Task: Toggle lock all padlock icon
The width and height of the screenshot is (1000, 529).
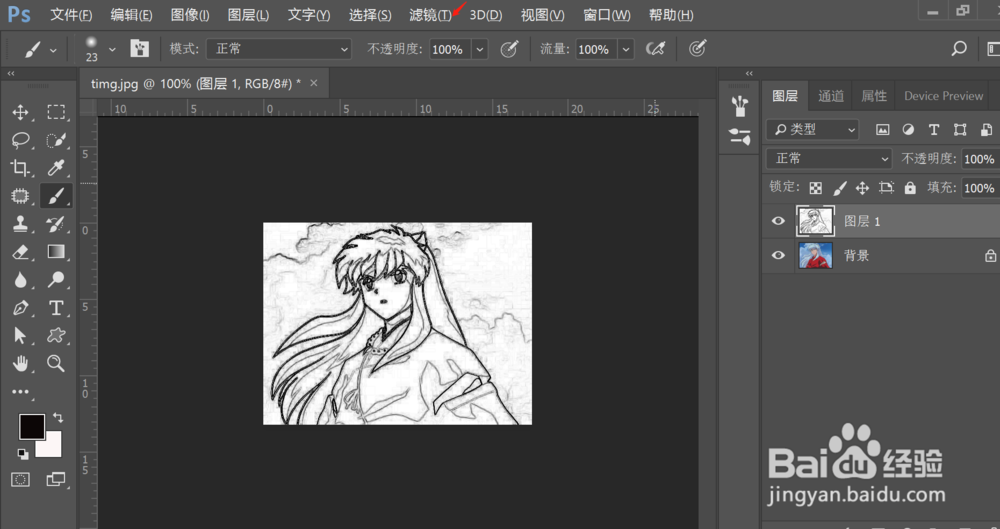Action: pos(910,188)
